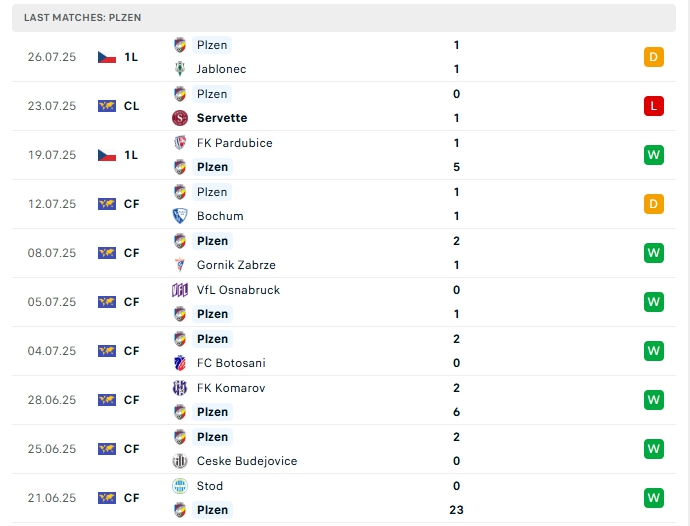
Task: Click the red L result badge
Action: tap(653, 106)
